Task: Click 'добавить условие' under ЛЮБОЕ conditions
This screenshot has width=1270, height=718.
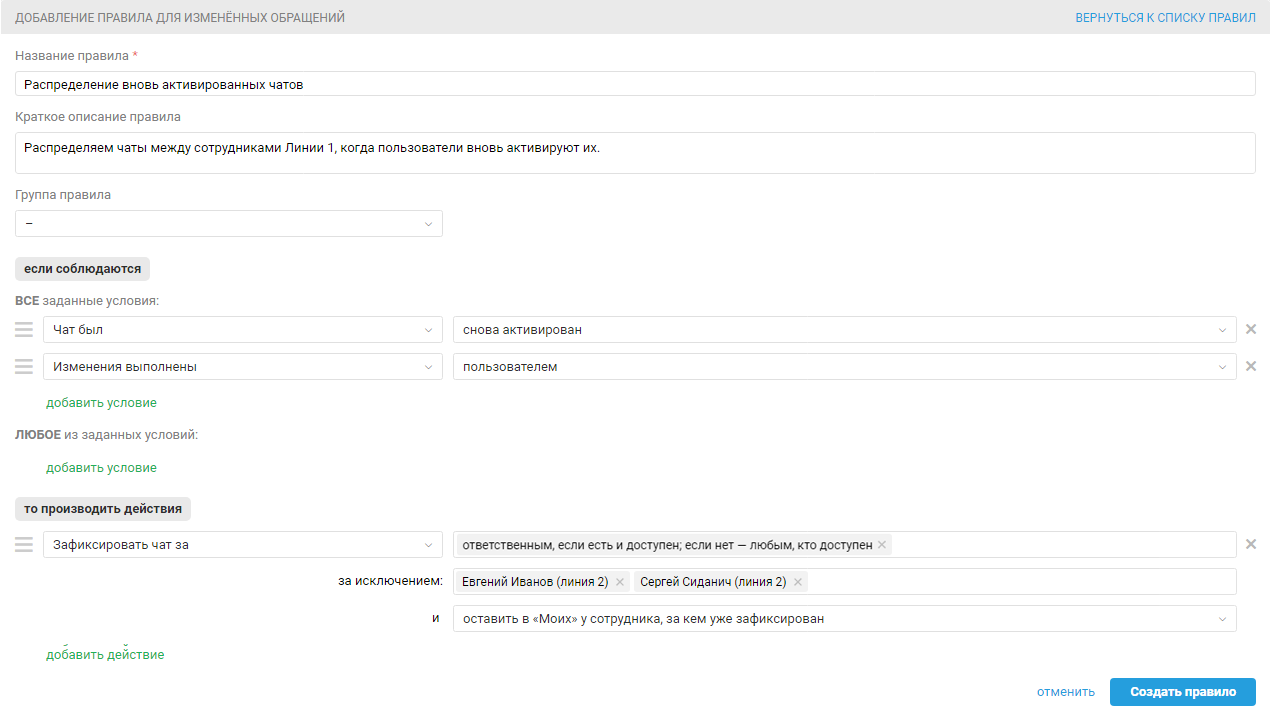Action: (x=101, y=468)
